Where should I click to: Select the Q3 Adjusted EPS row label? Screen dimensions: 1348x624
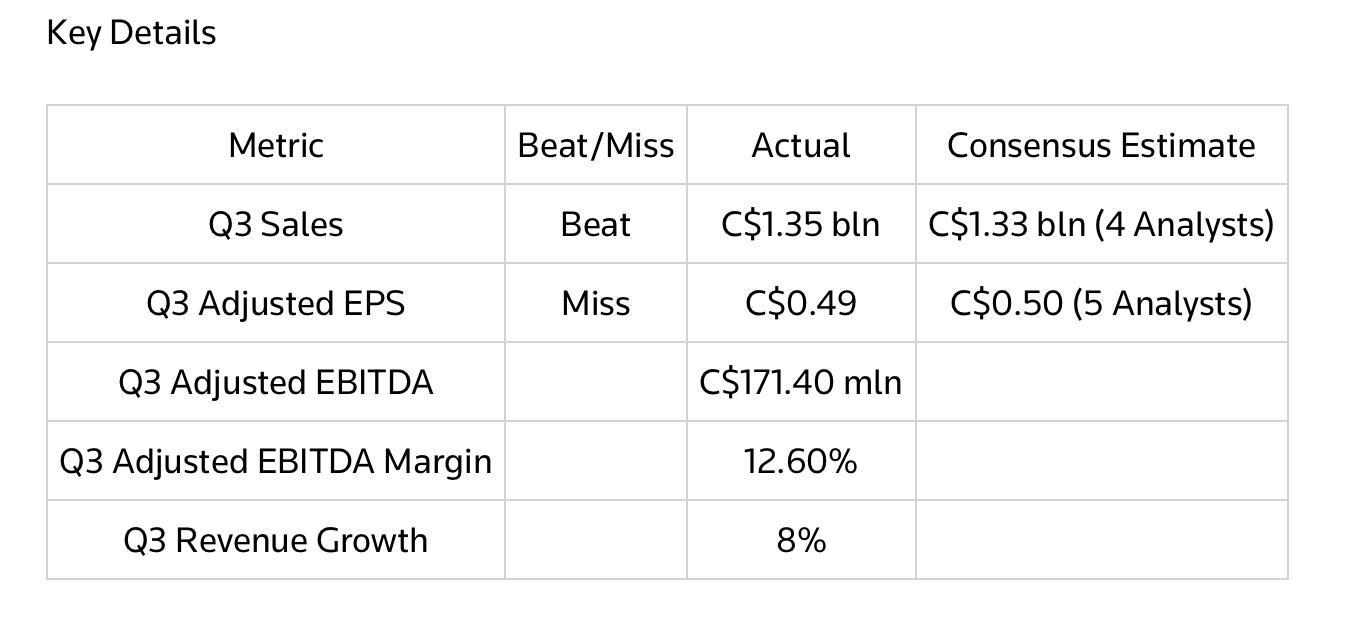[276, 303]
